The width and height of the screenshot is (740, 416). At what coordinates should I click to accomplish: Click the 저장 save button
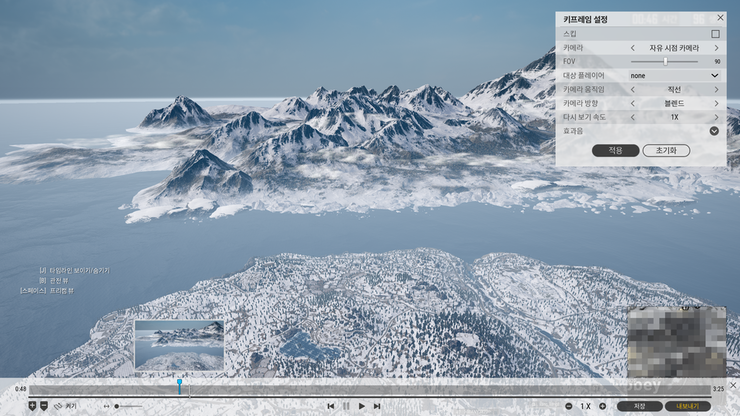point(639,406)
